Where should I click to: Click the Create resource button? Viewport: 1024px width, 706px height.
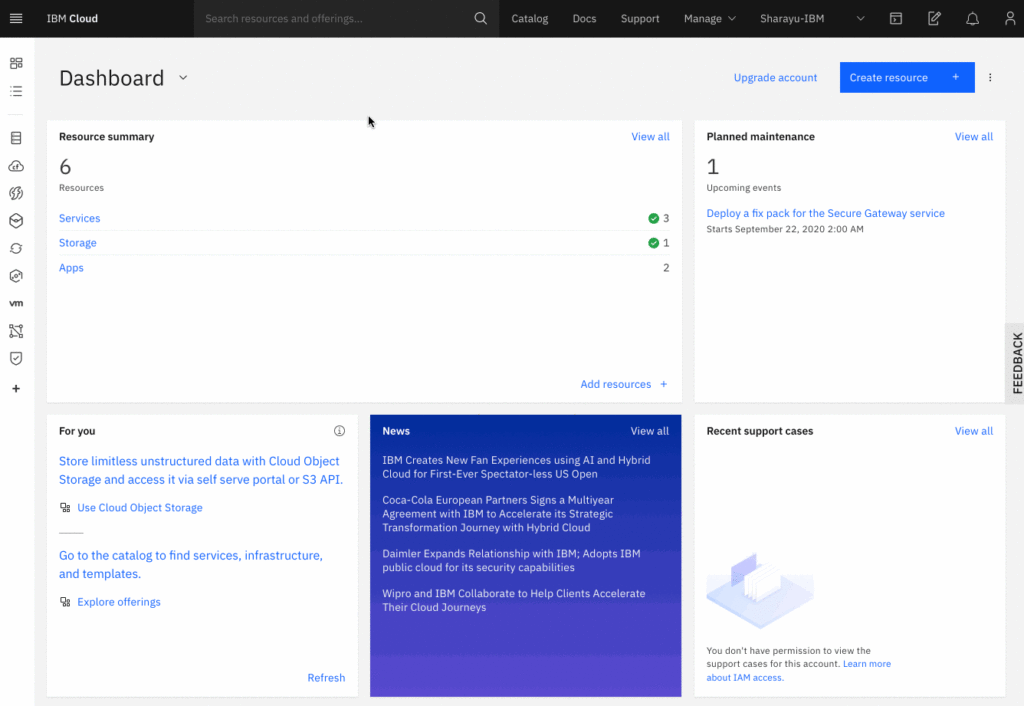click(x=907, y=77)
